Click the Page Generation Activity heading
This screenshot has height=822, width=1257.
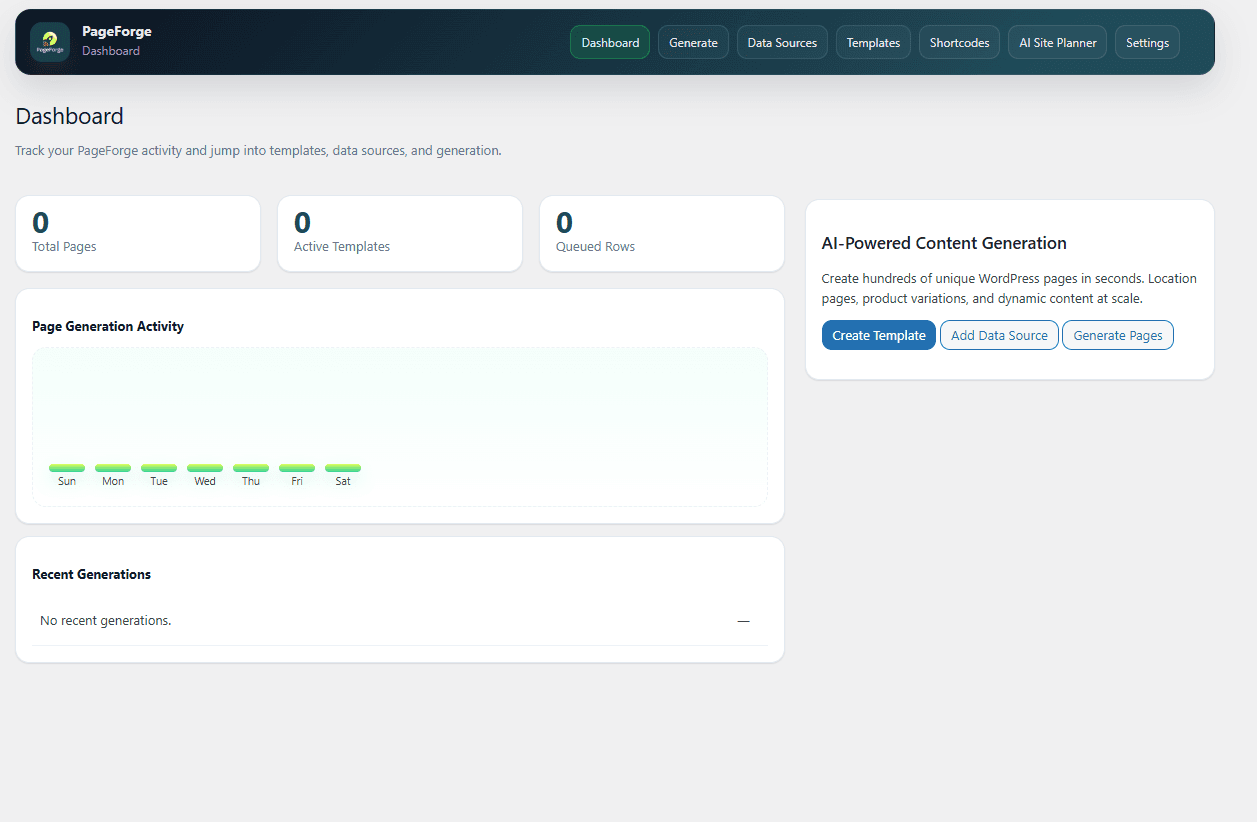pos(108,326)
